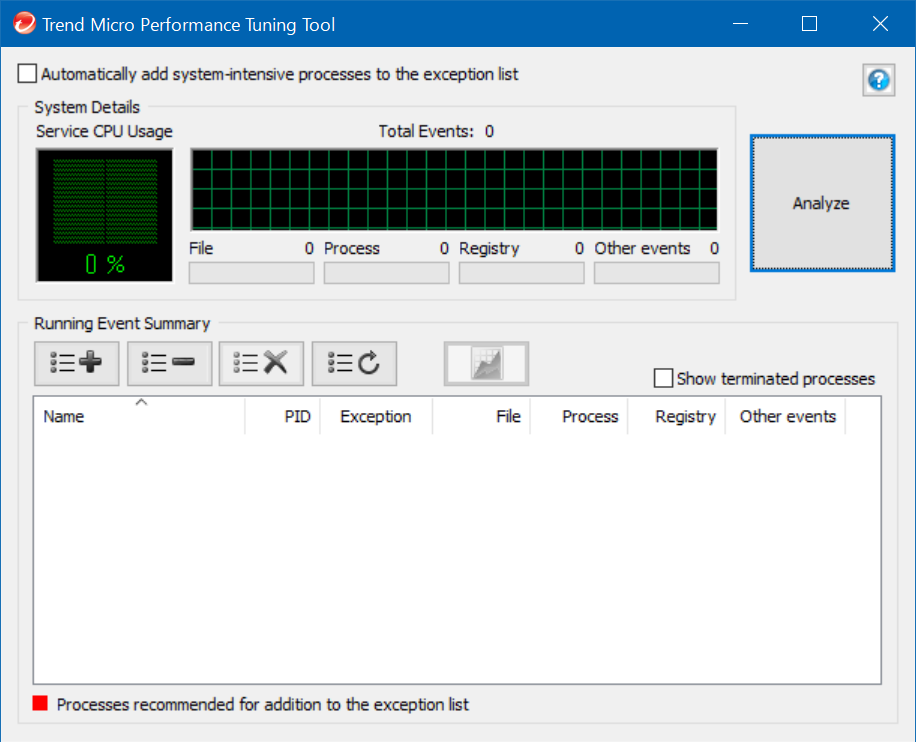
Task: Click the Service CPU Usage meter
Action: click(105, 215)
